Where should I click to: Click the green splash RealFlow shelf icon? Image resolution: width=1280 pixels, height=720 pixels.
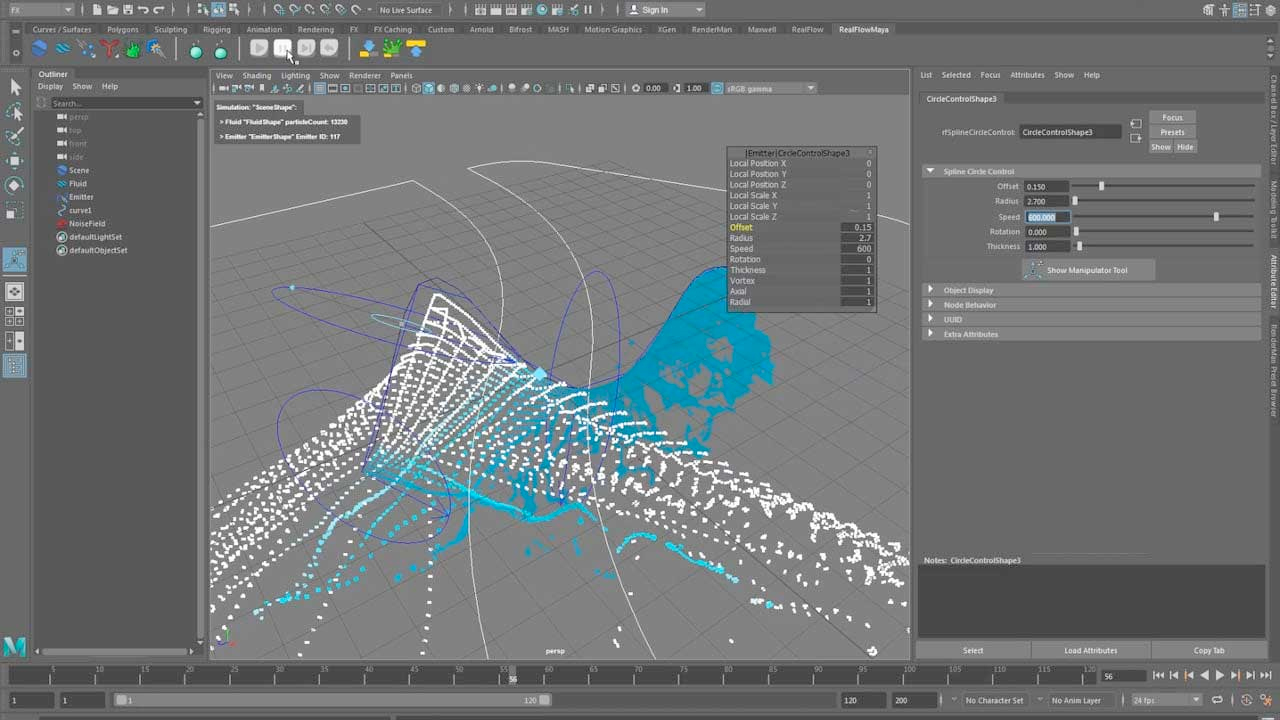click(x=133, y=48)
